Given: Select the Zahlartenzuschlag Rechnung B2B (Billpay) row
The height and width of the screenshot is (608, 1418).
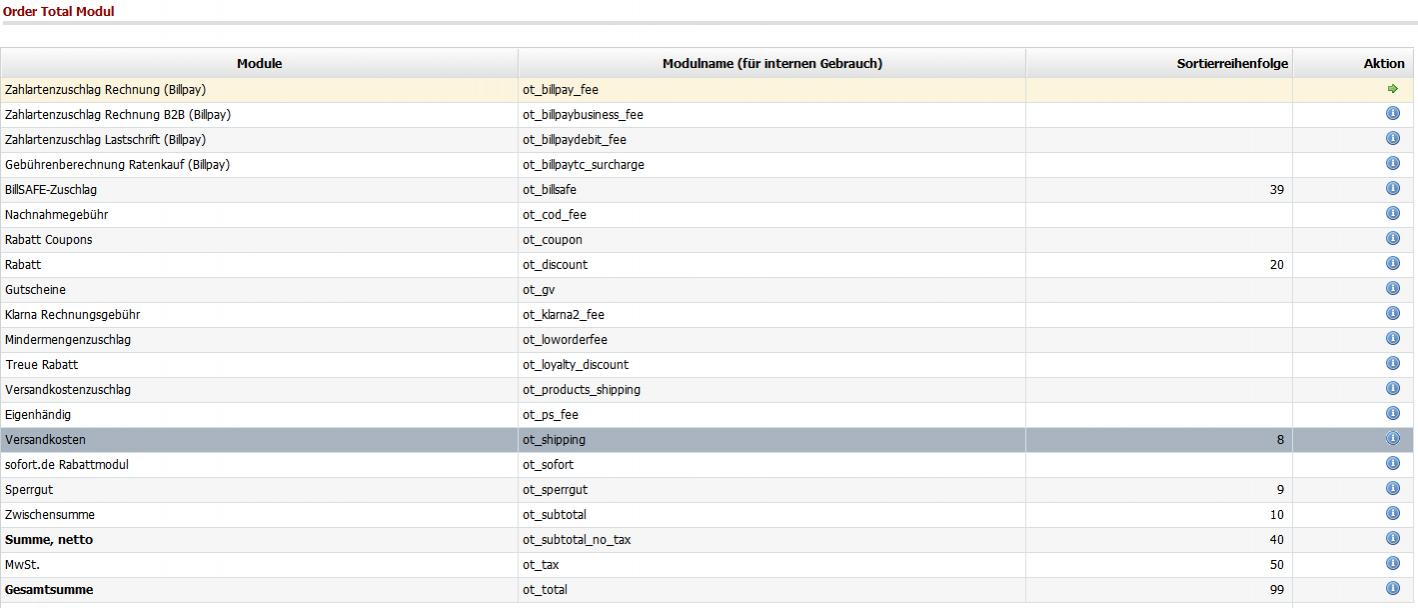Looking at the screenshot, I should [x=118, y=115].
